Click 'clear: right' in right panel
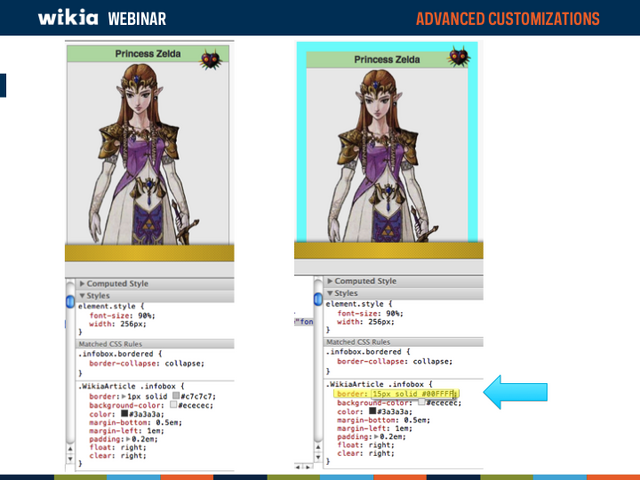The width and height of the screenshot is (640, 480). (x=365, y=453)
